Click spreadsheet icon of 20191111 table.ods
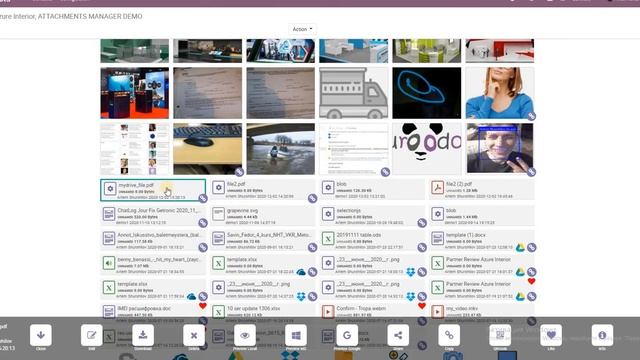The height and width of the screenshot is (360, 640). tap(328, 239)
